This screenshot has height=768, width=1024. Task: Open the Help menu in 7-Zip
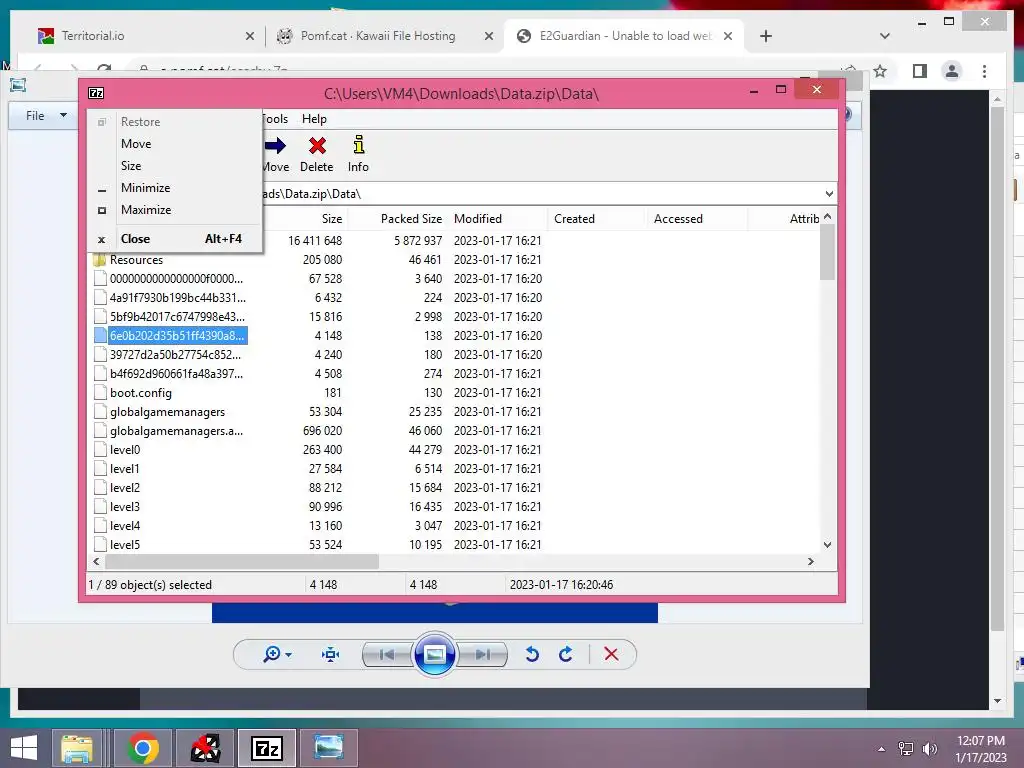click(314, 119)
